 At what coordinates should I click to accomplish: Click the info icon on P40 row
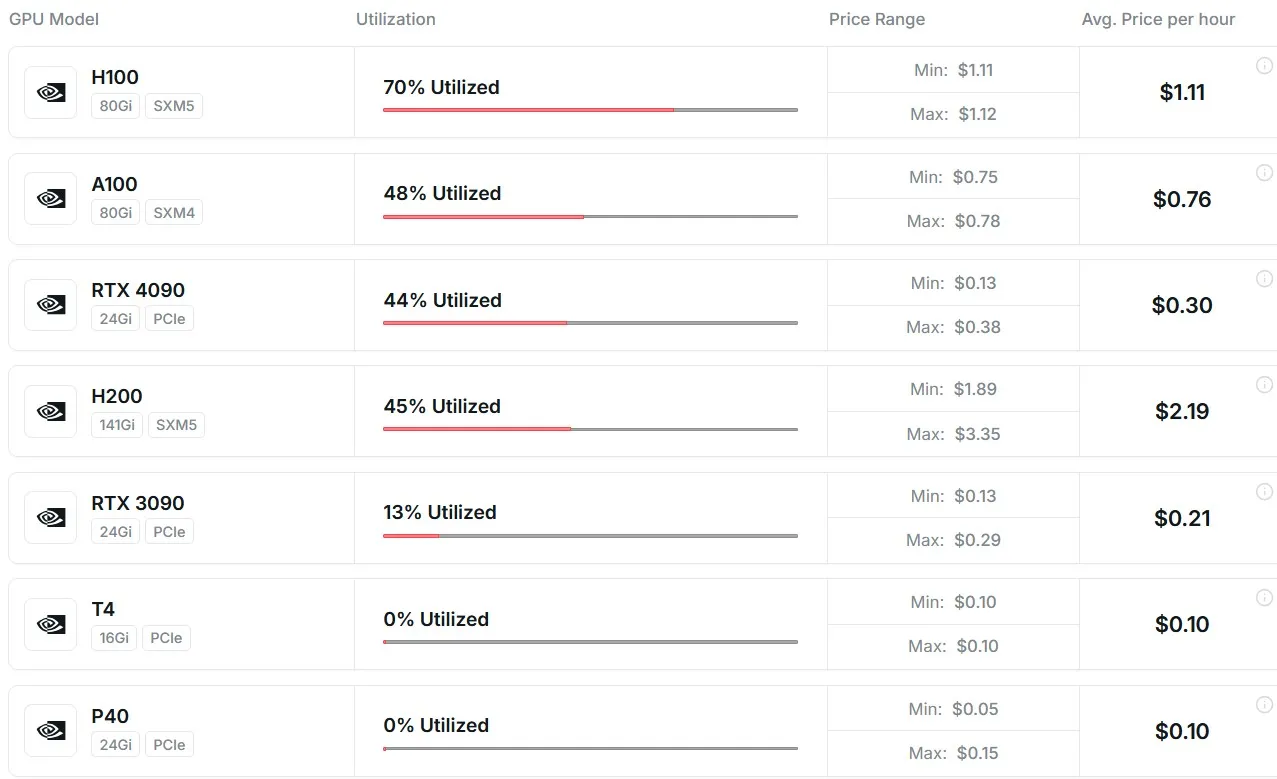[x=1264, y=704]
